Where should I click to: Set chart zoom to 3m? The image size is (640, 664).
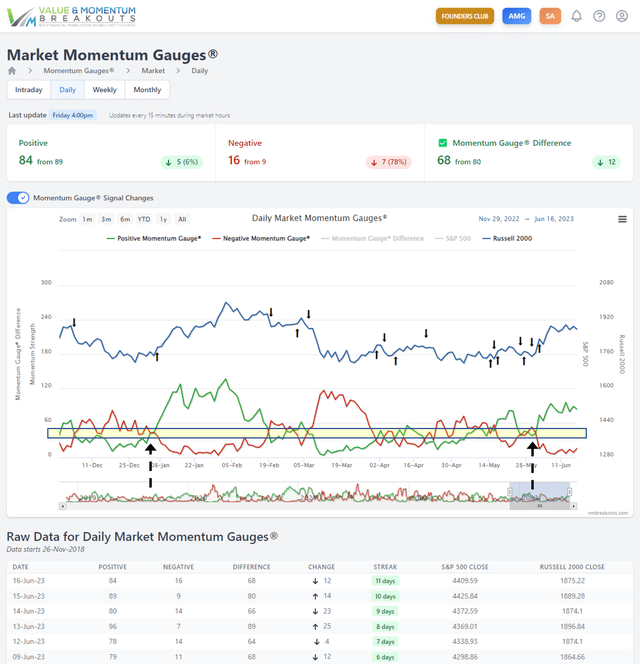click(x=106, y=219)
